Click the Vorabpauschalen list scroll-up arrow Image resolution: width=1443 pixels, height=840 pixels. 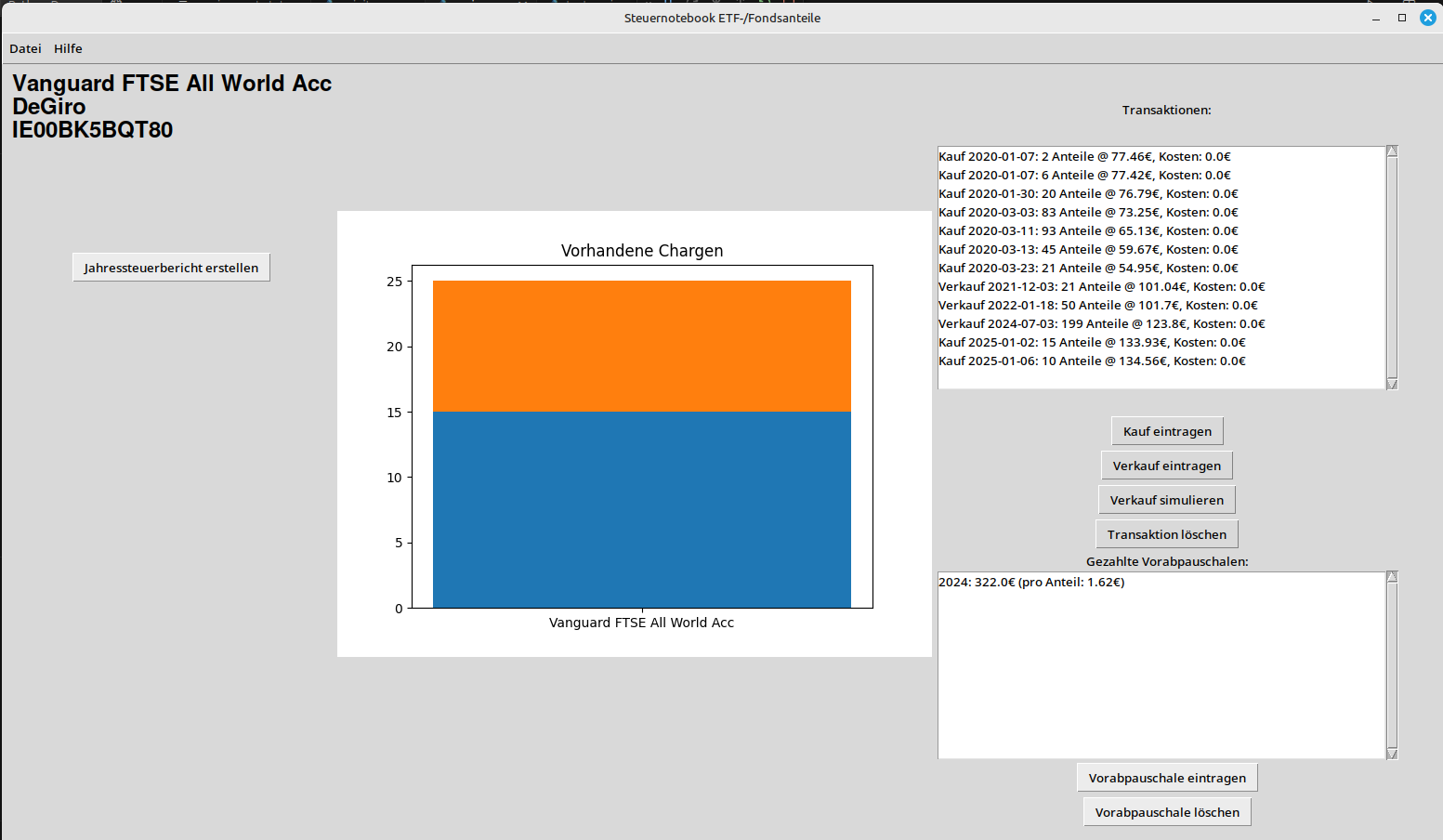[1392, 577]
